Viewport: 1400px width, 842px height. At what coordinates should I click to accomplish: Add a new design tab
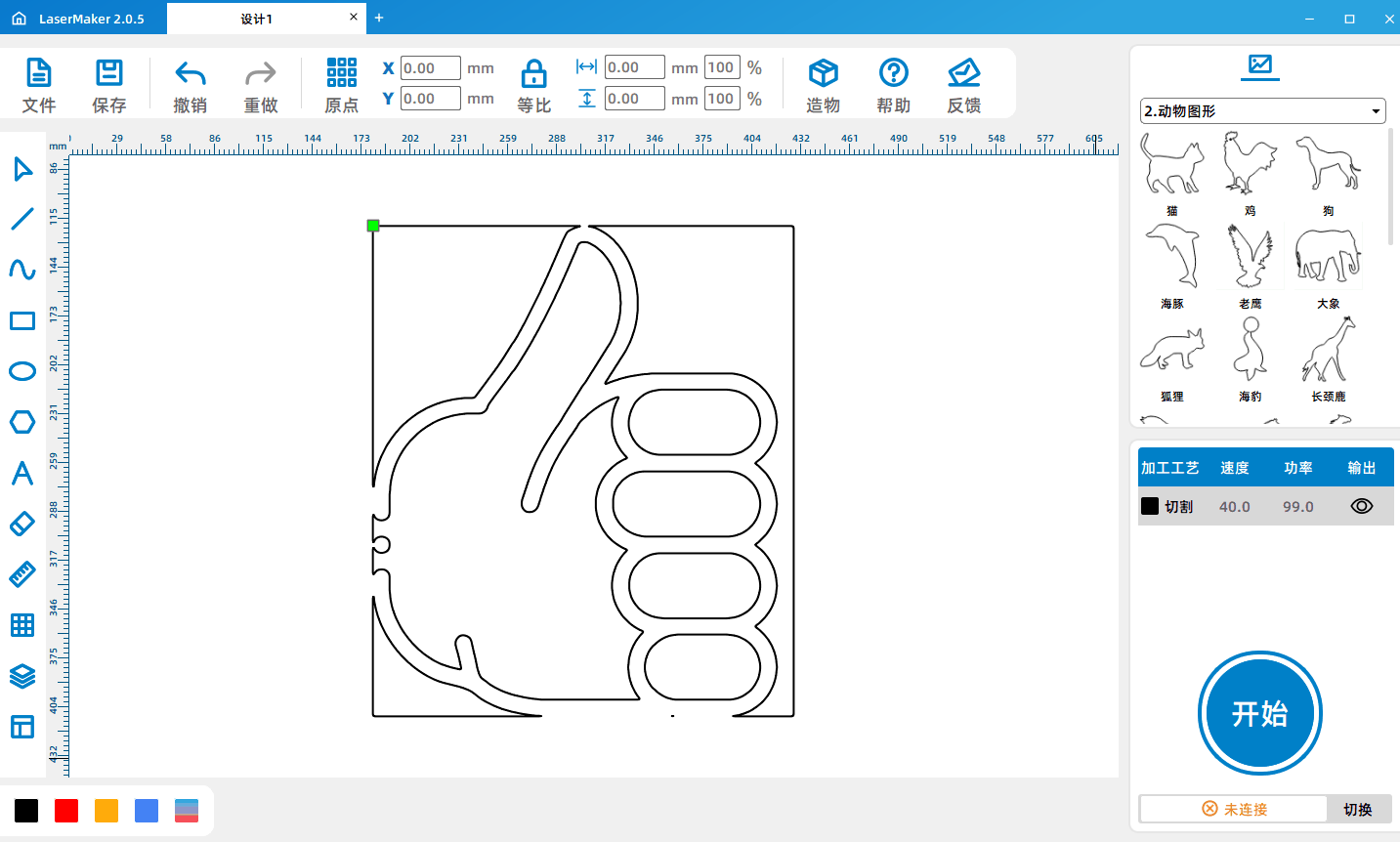(x=379, y=18)
